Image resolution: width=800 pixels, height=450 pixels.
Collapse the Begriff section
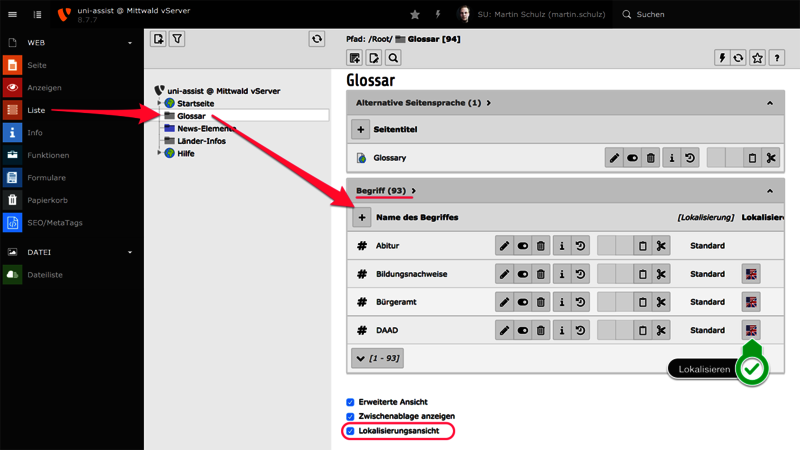(770, 191)
